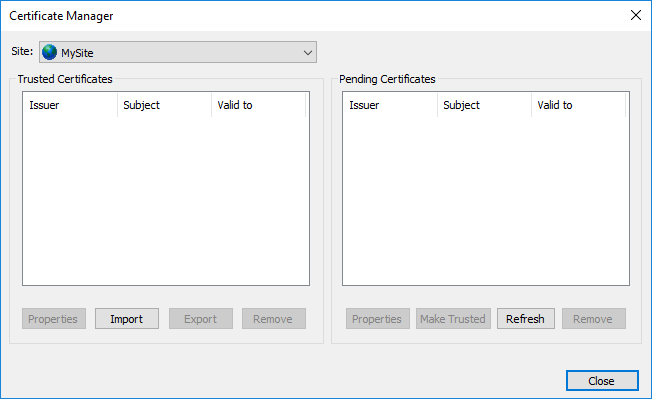Click Properties under Trusted Certificates
The width and height of the screenshot is (652, 399).
pos(54,319)
